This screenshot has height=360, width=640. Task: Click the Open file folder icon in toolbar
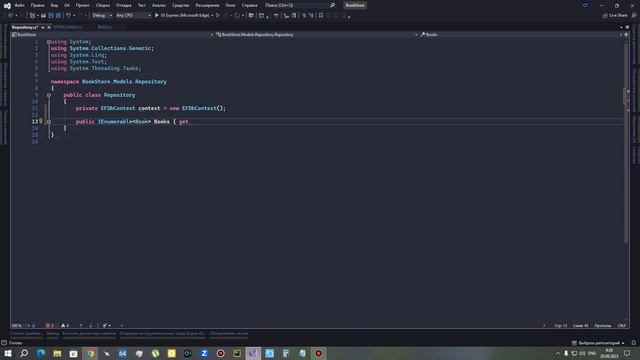(x=43, y=16)
